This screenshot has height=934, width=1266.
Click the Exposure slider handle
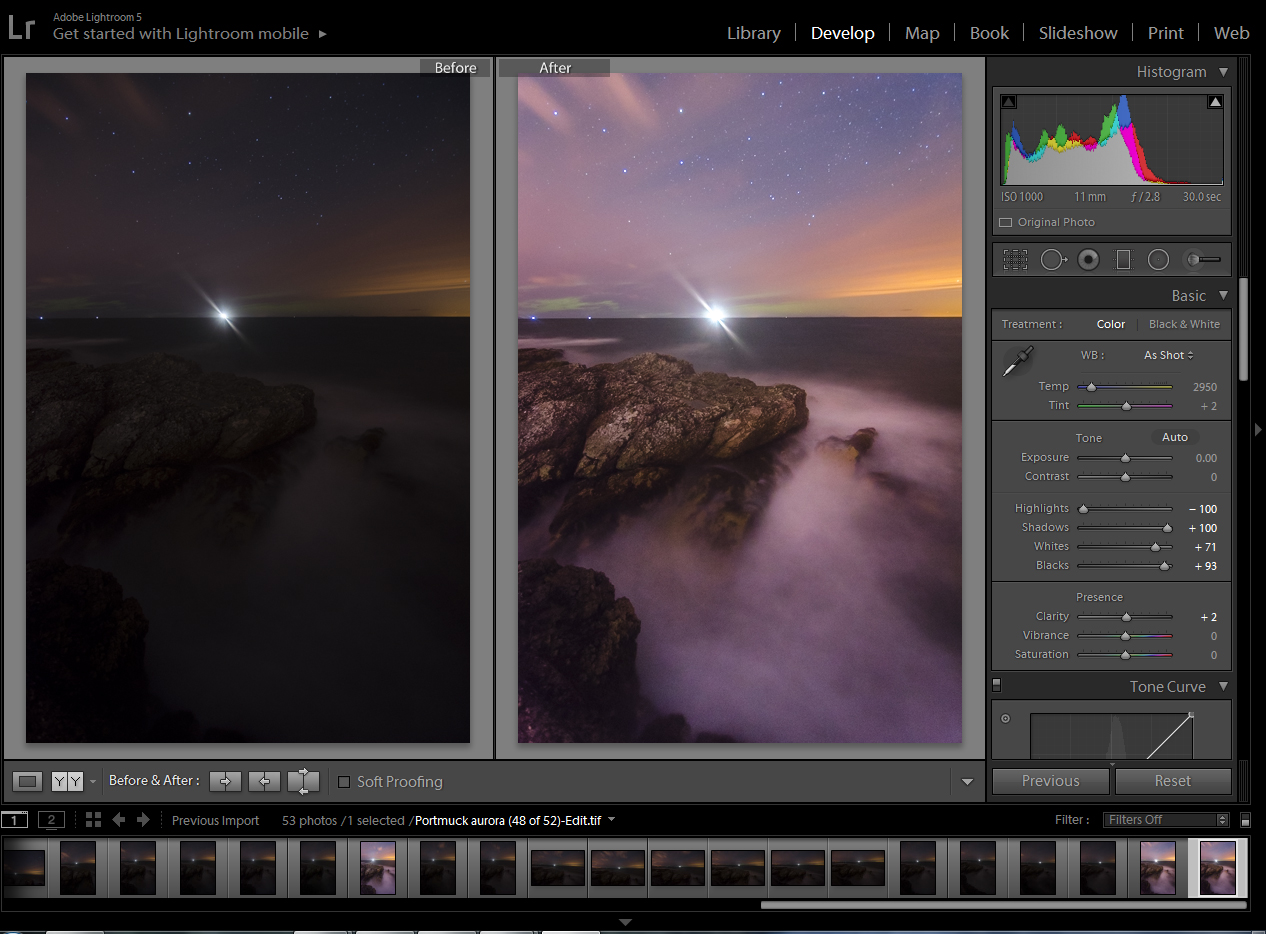[x=1125, y=457]
